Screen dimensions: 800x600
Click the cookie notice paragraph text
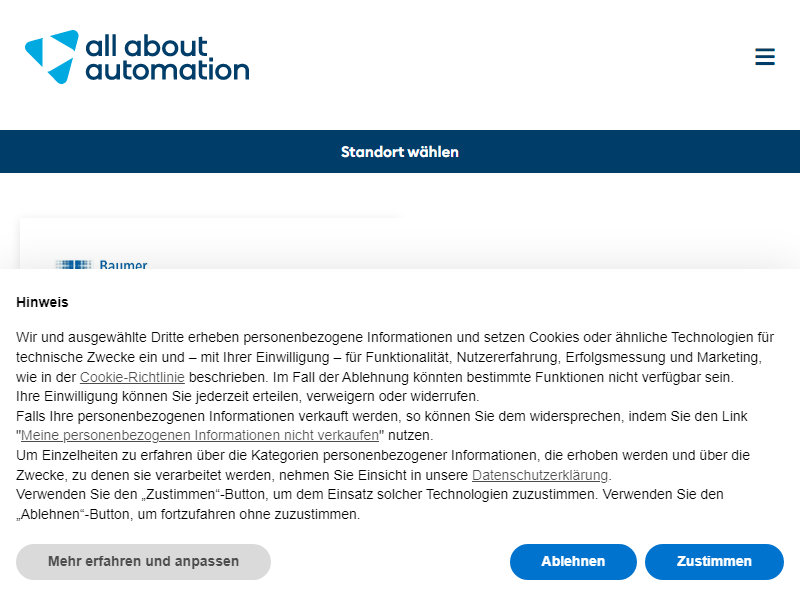395,426
